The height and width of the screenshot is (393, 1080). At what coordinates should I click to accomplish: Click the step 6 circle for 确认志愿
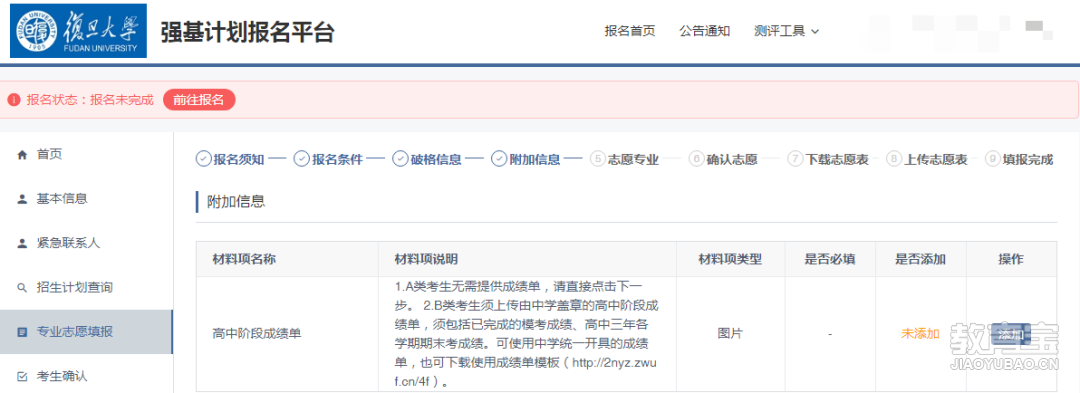coord(696,159)
